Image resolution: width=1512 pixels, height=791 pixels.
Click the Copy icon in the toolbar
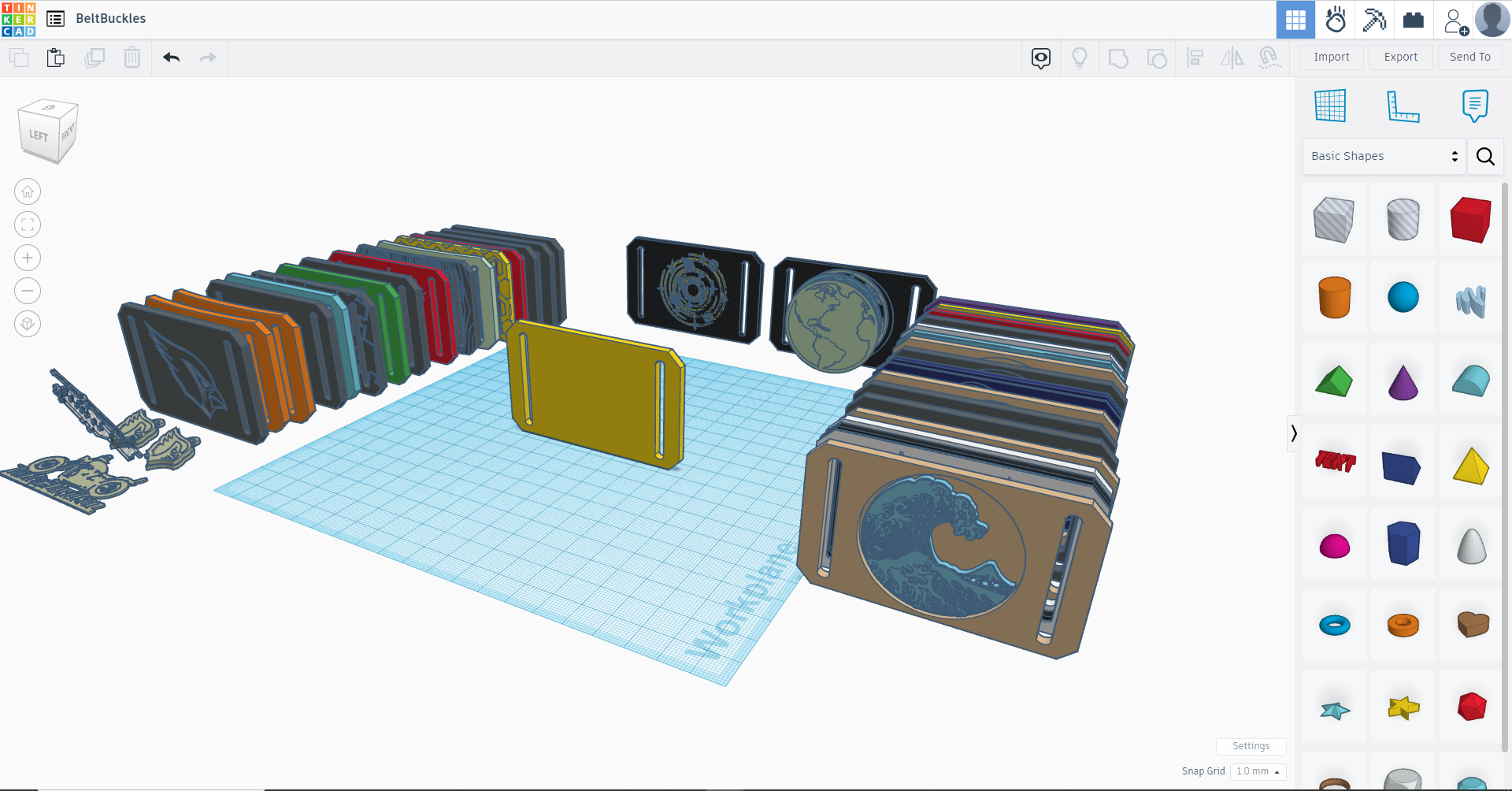pos(19,58)
